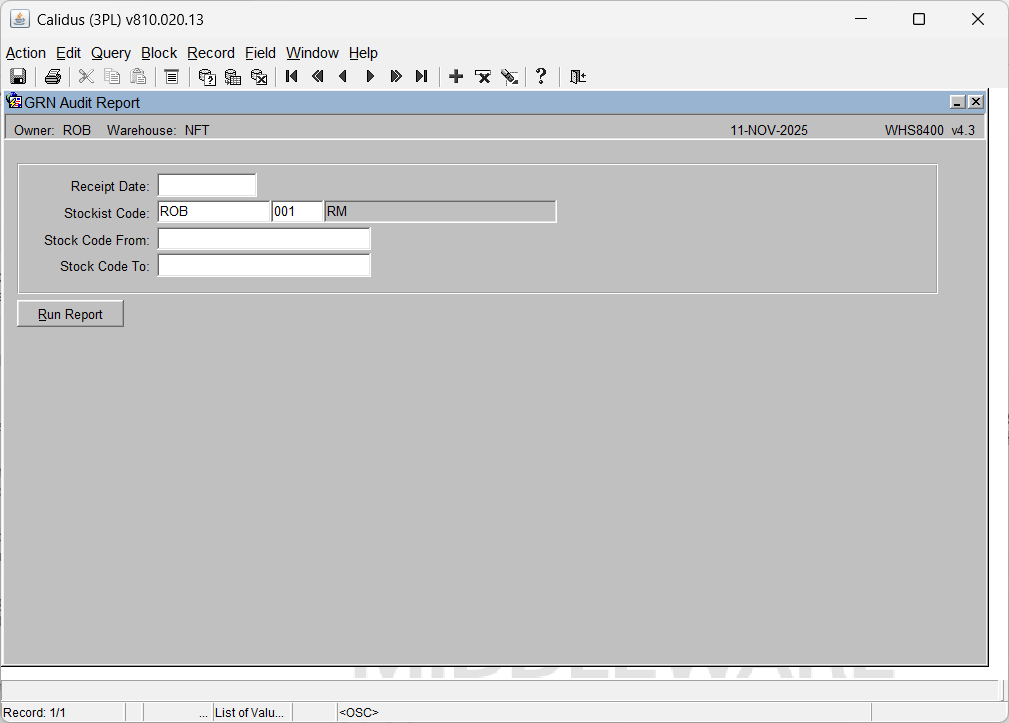Open the Query menu

[x=111, y=53]
